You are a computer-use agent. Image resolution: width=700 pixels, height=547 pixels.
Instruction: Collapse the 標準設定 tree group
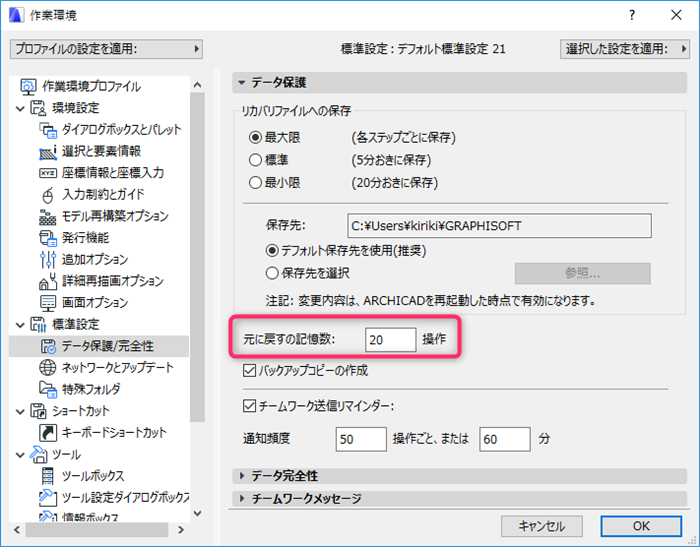pyautogui.click(x=20, y=325)
